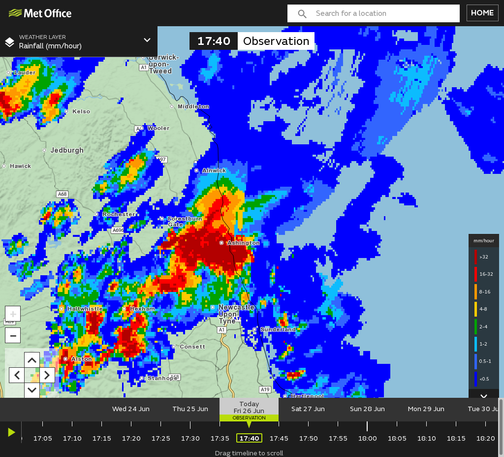Click the Alnwick map label
Image resolution: width=504 pixels, height=457 pixels.
(x=214, y=170)
